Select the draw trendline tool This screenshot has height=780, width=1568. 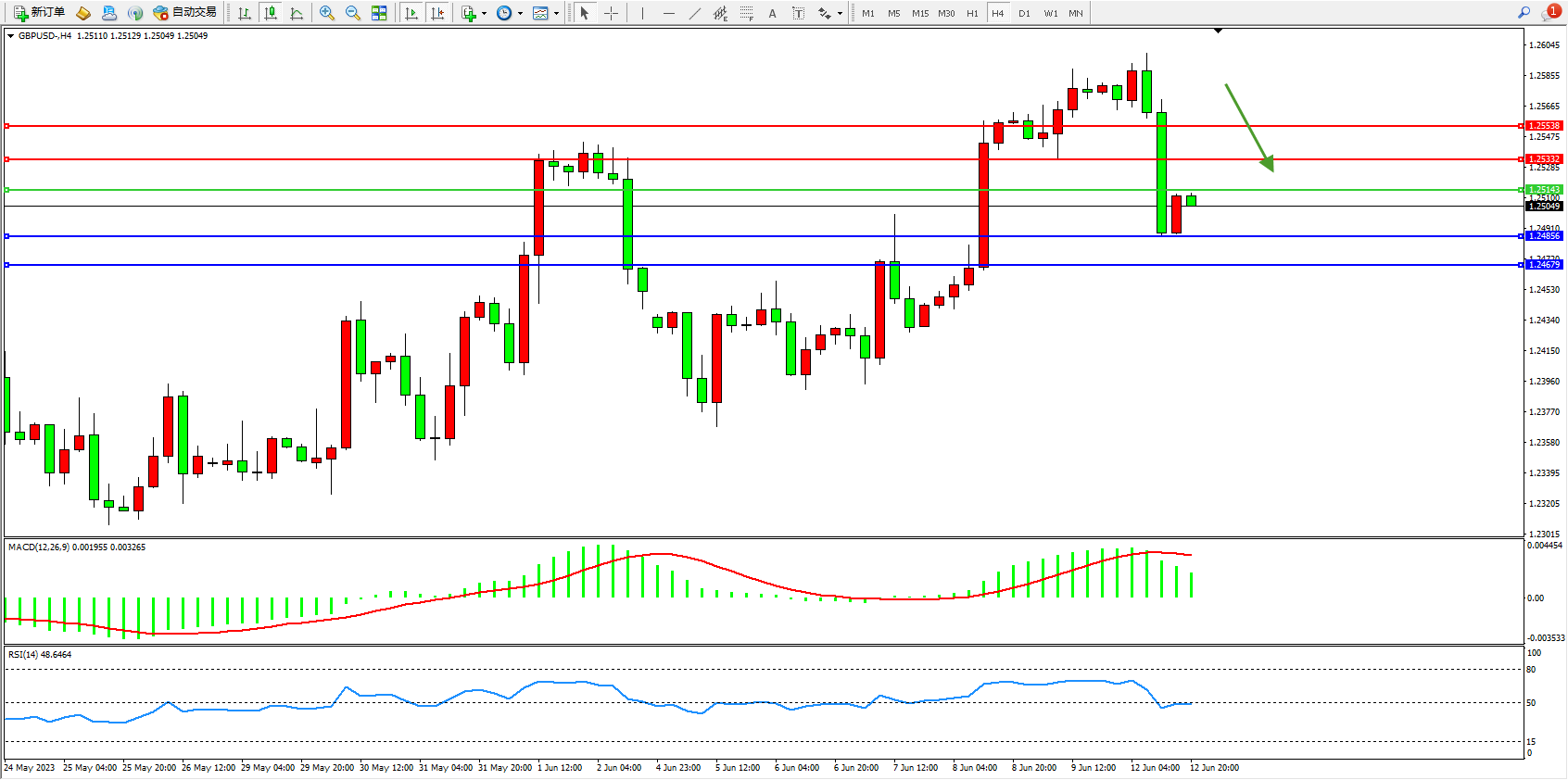click(x=694, y=13)
